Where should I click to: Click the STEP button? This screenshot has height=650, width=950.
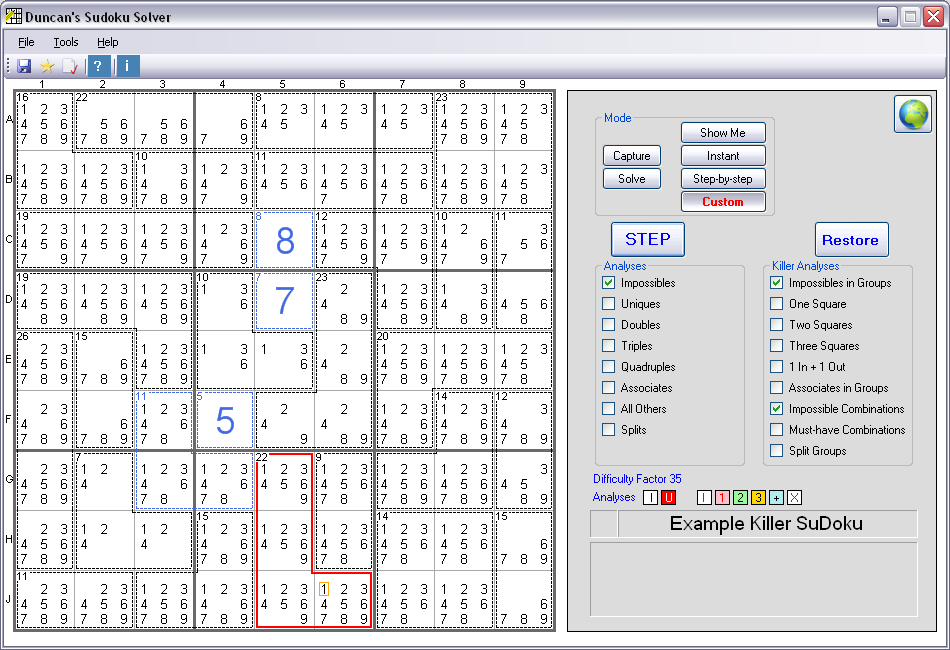[x=648, y=239]
